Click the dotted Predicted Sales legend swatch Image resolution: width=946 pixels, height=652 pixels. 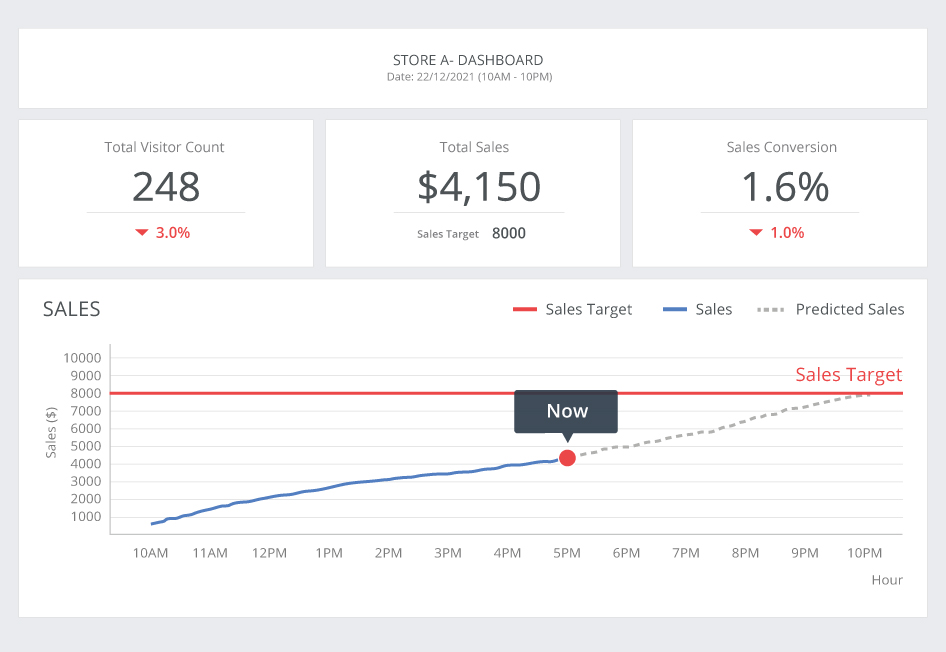tap(770, 310)
